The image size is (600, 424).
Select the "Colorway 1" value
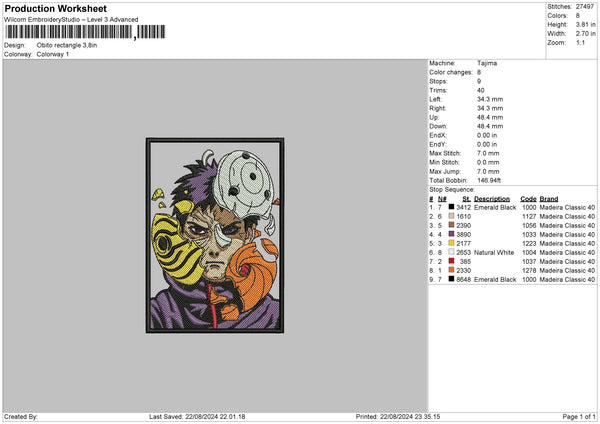[x=53, y=54]
